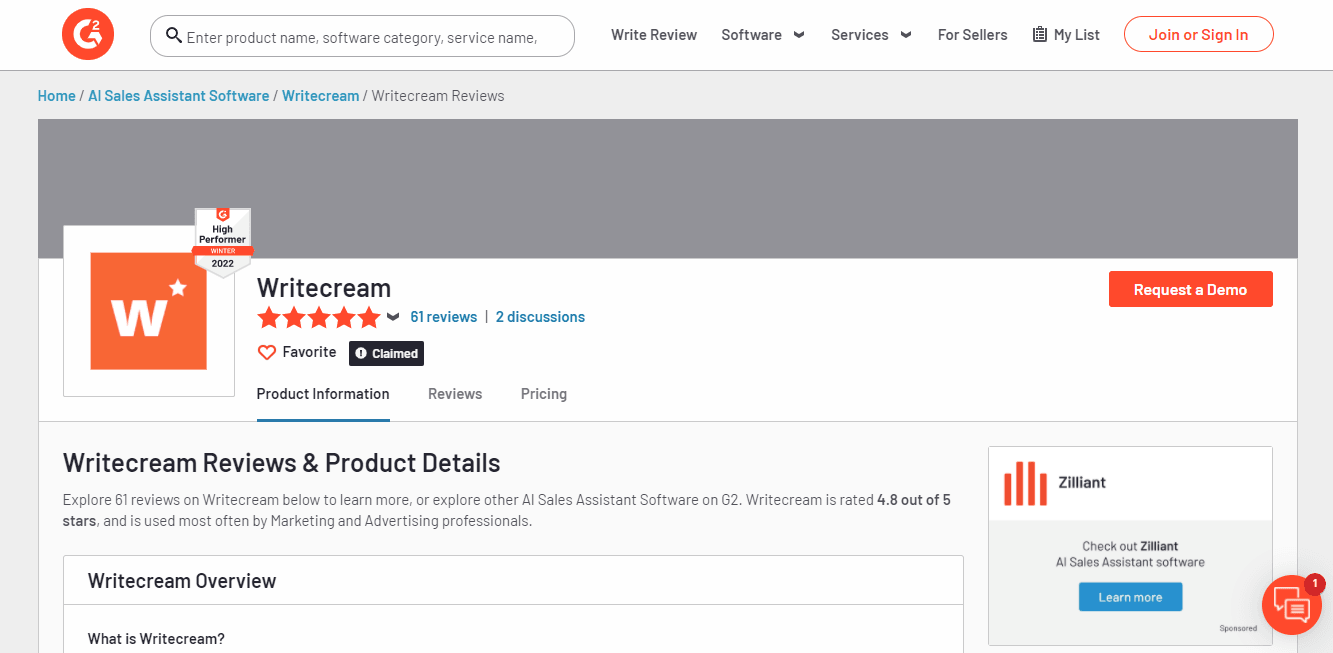Click the Zilliant bars logo
This screenshot has width=1333, height=653.
[1025, 483]
